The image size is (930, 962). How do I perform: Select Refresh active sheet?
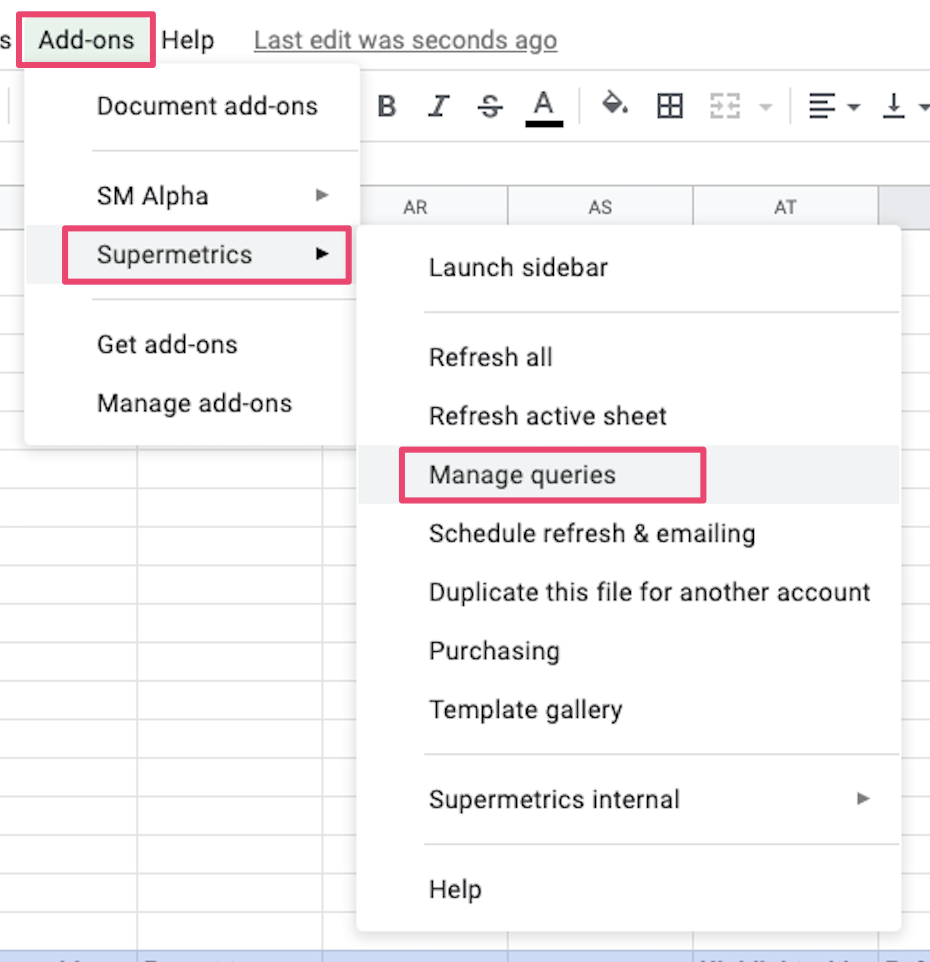click(629, 416)
